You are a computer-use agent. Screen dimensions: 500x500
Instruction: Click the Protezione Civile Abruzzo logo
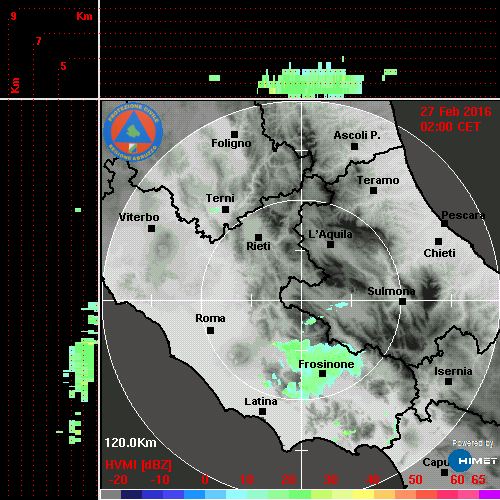click(x=133, y=132)
